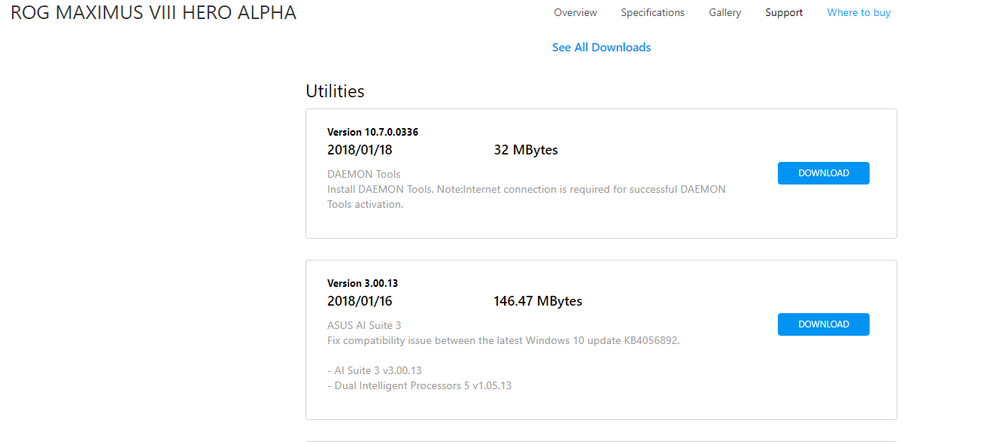Click the Dual Intelligent Processors 5 v1.05.13 line
999x442 pixels.
(x=419, y=385)
